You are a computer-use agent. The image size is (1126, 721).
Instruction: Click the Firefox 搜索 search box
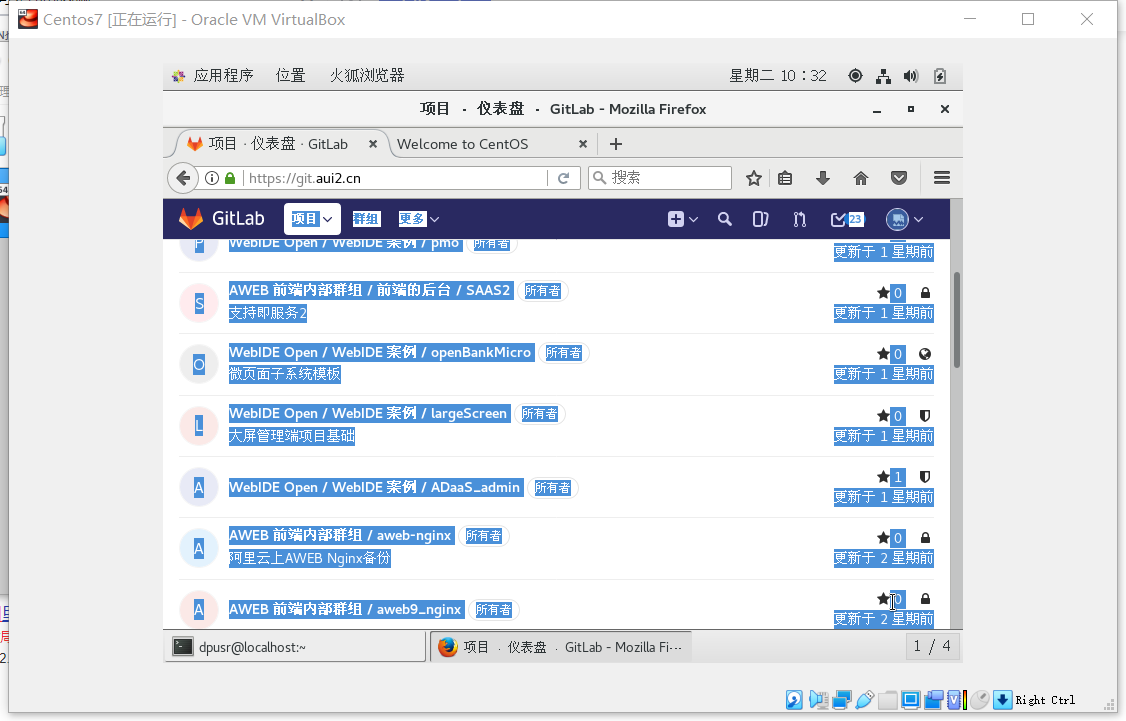[660, 178]
